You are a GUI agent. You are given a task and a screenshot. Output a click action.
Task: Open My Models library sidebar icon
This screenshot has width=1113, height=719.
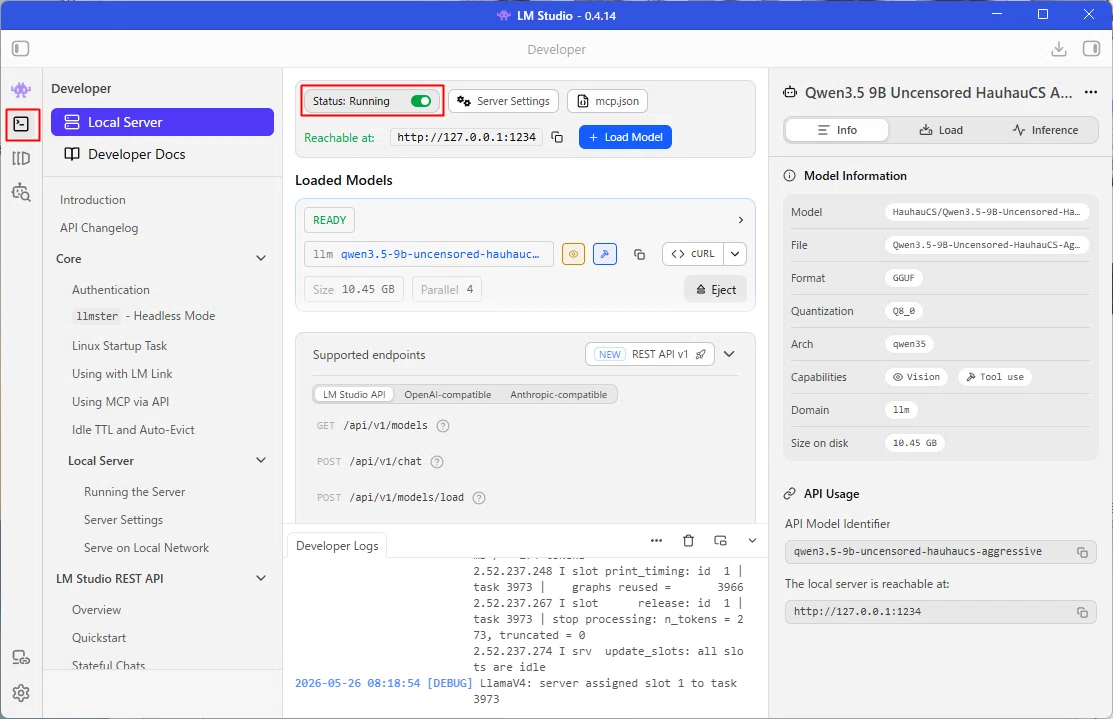tap(21, 158)
